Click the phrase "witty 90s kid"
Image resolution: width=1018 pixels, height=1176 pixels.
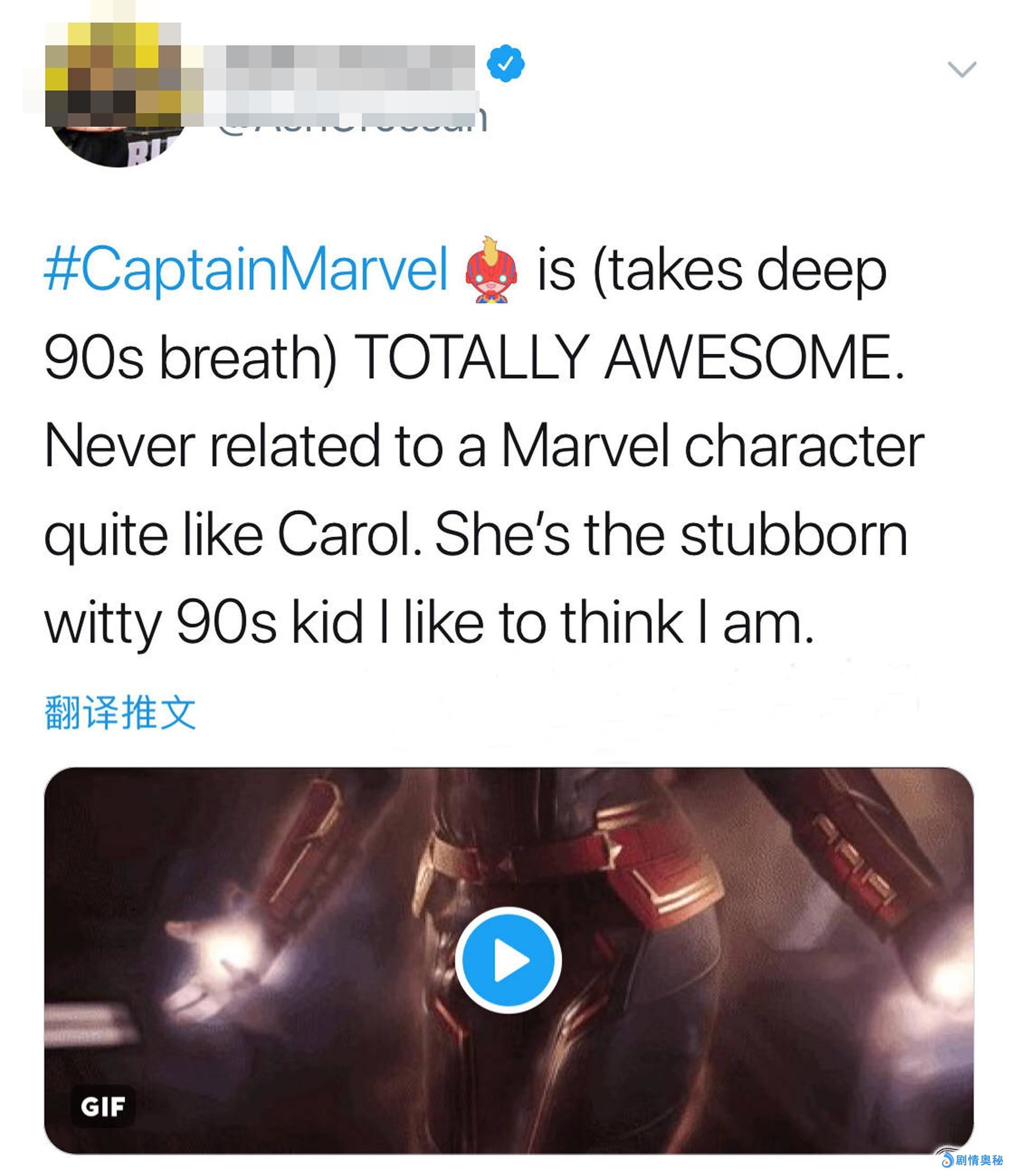(x=204, y=622)
